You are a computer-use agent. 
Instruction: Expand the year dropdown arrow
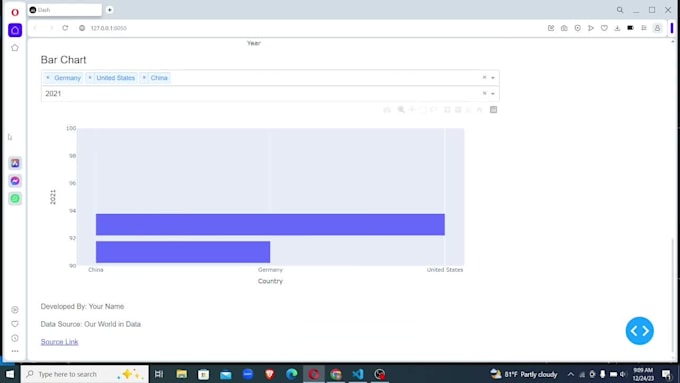point(493,94)
